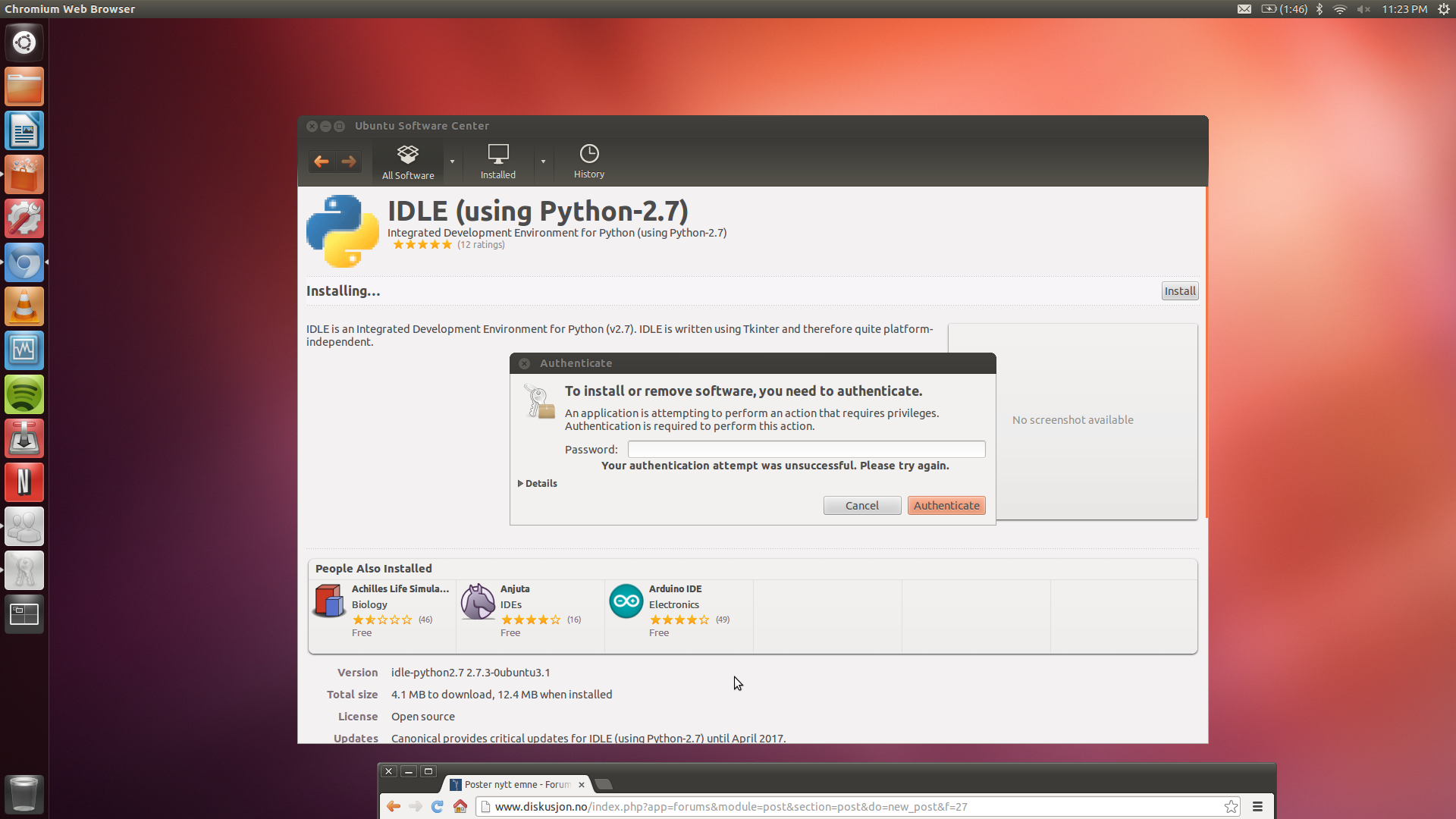Screen dimensions: 1456x819
Task: Open the History section
Action: click(x=589, y=162)
